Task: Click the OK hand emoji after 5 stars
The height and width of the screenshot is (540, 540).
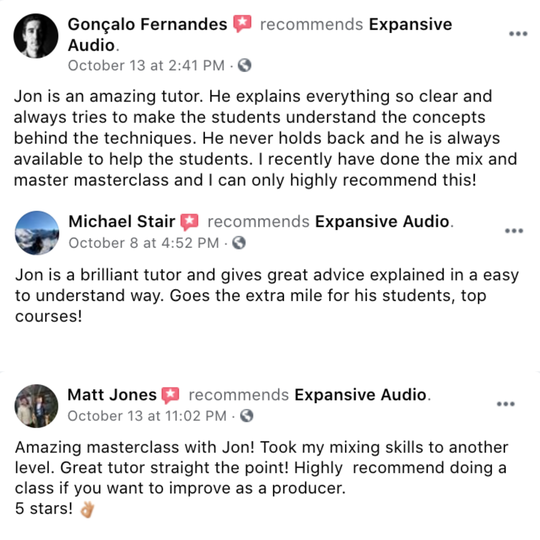Action: point(87,509)
